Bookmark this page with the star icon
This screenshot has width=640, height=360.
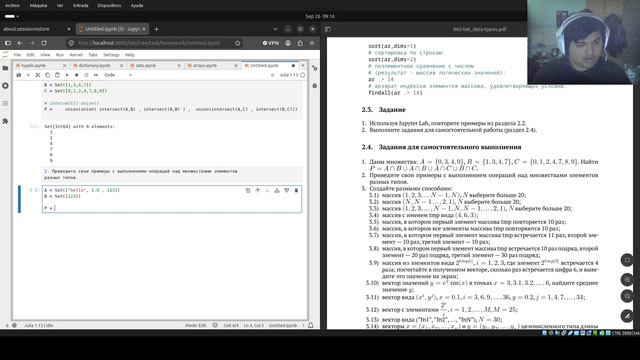[238, 43]
